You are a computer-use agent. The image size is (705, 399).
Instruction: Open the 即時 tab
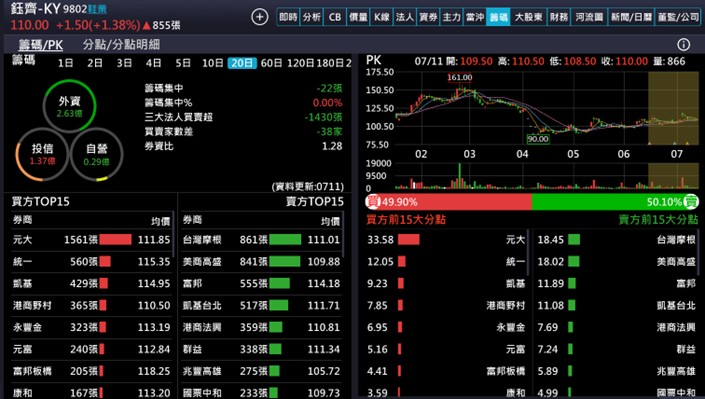(x=288, y=17)
